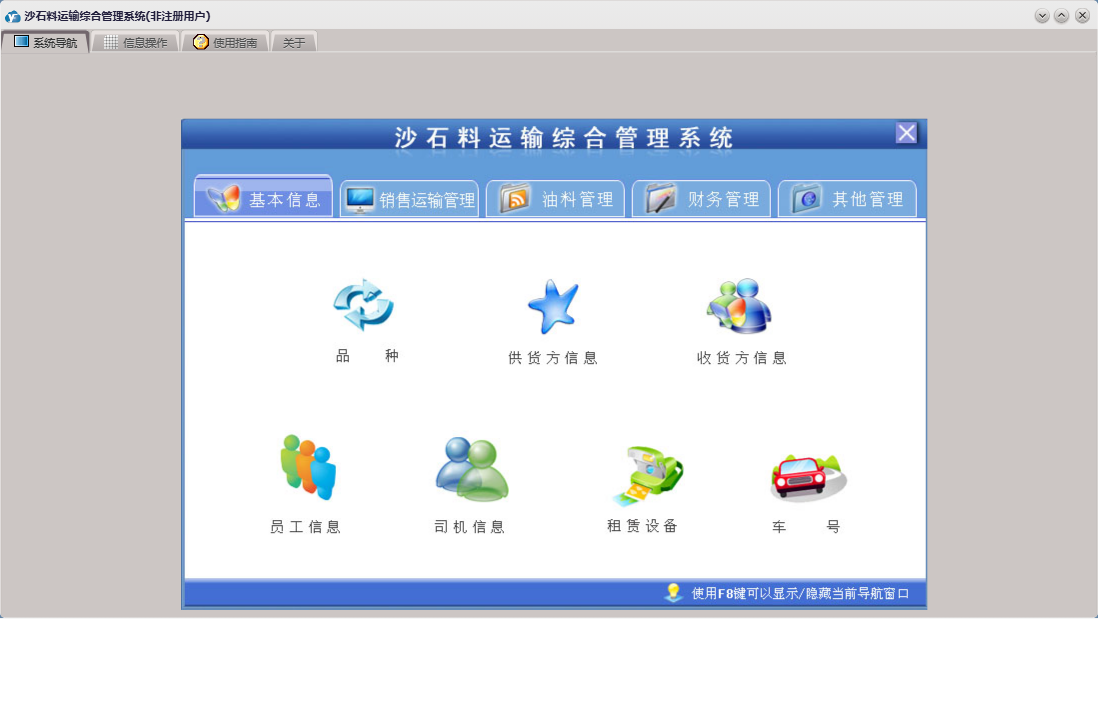Minimize the main window with down-arrow button
The image size is (1098, 711).
coord(1042,16)
